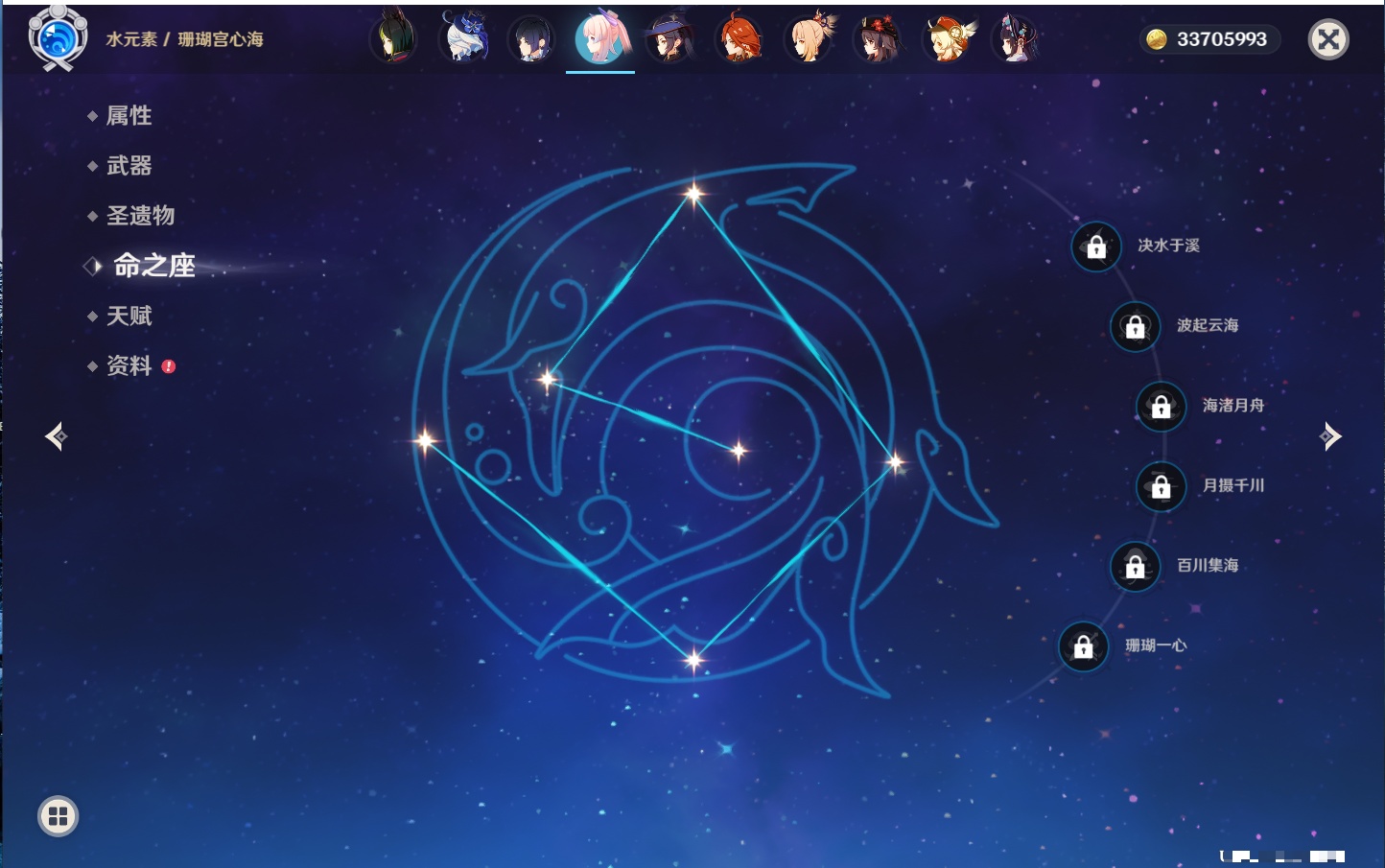Go to next character with right arrow

pos(1330,436)
